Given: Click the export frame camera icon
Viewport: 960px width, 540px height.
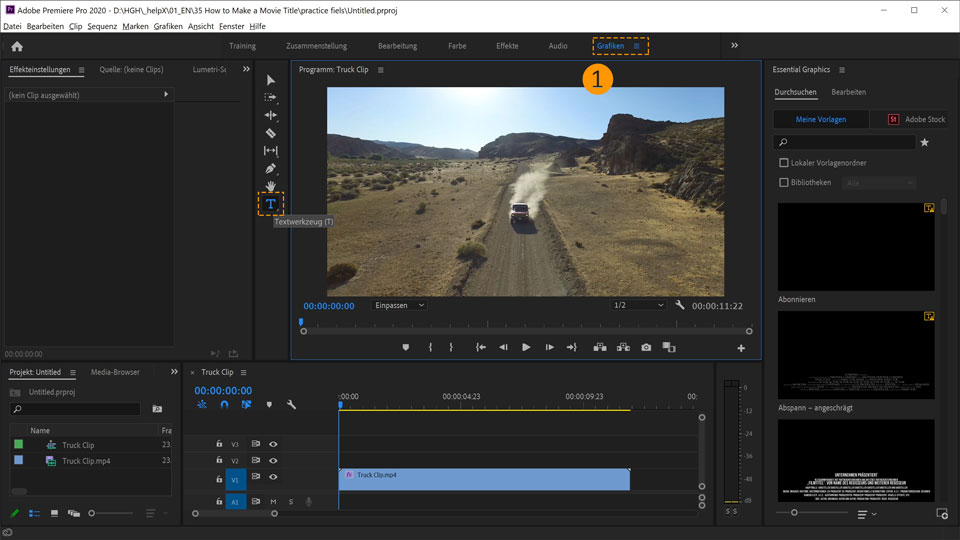Looking at the screenshot, I should point(646,347).
